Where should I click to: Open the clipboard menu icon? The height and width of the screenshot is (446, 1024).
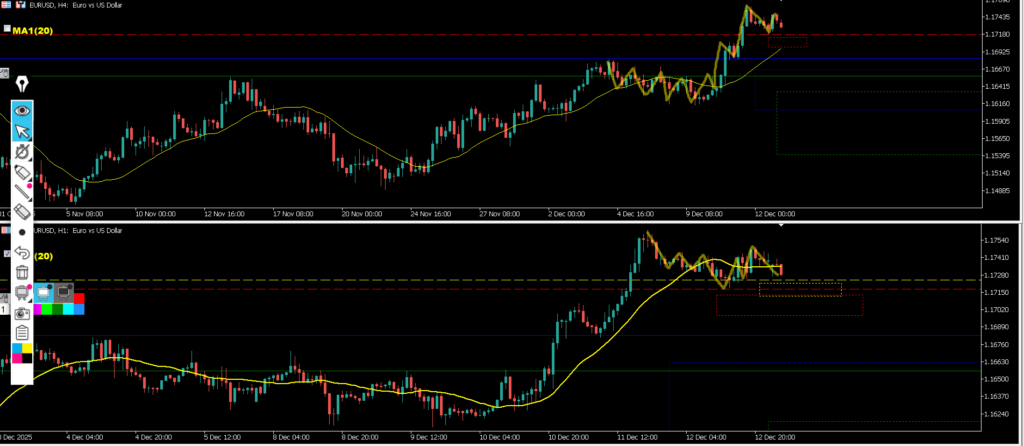pos(22,333)
